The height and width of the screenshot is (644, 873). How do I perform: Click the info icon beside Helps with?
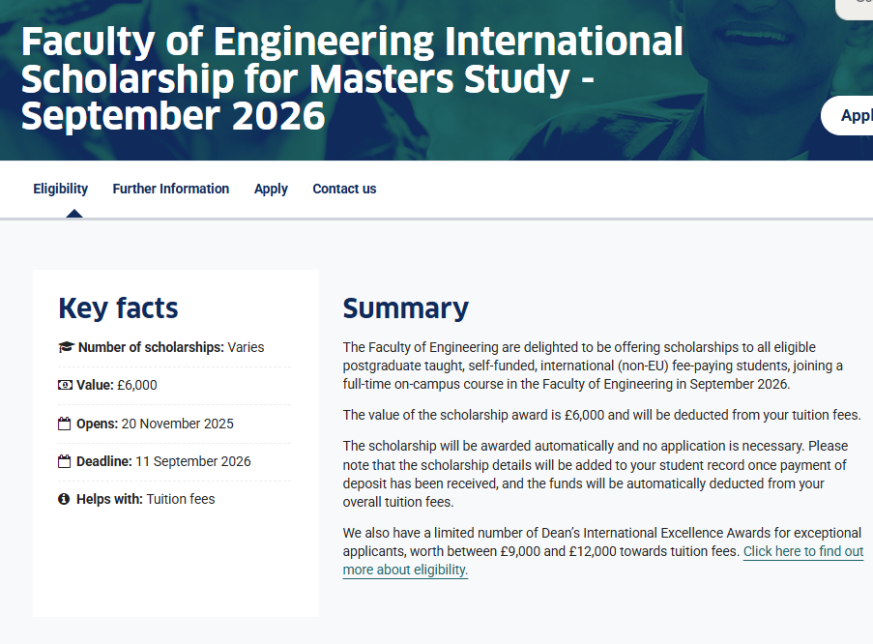[x=65, y=499]
